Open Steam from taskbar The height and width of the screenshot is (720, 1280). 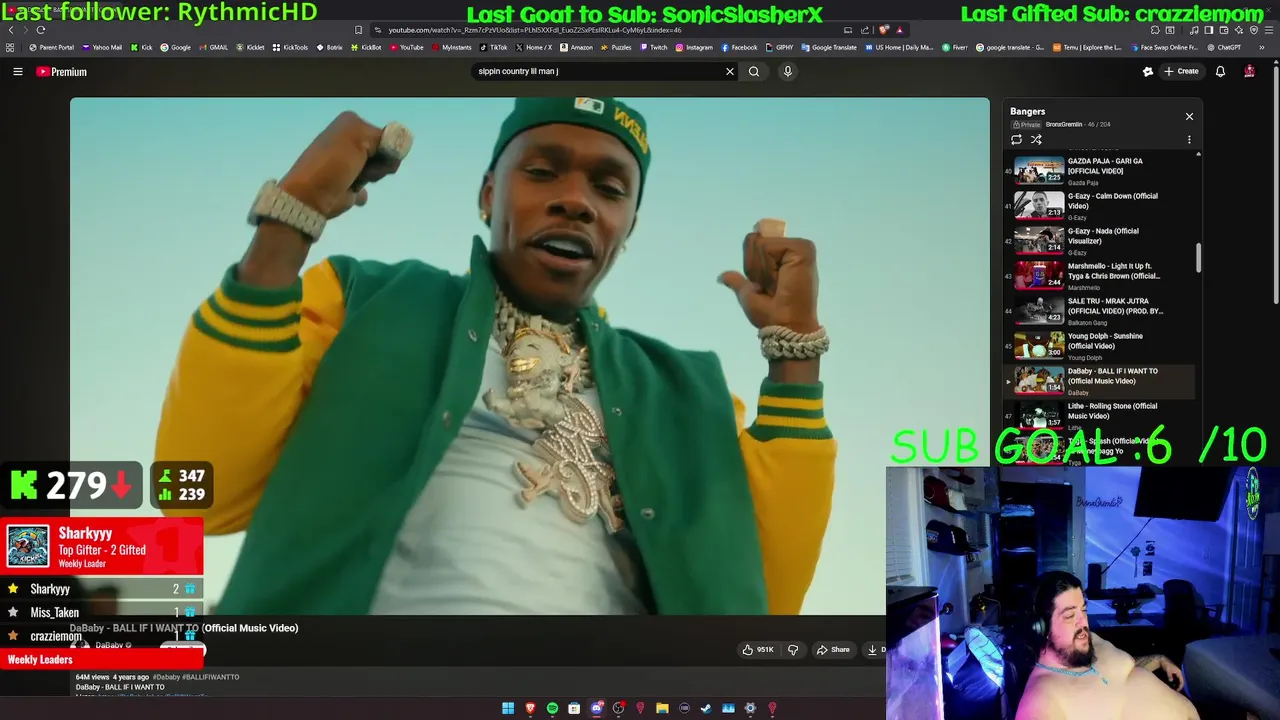tap(706, 708)
